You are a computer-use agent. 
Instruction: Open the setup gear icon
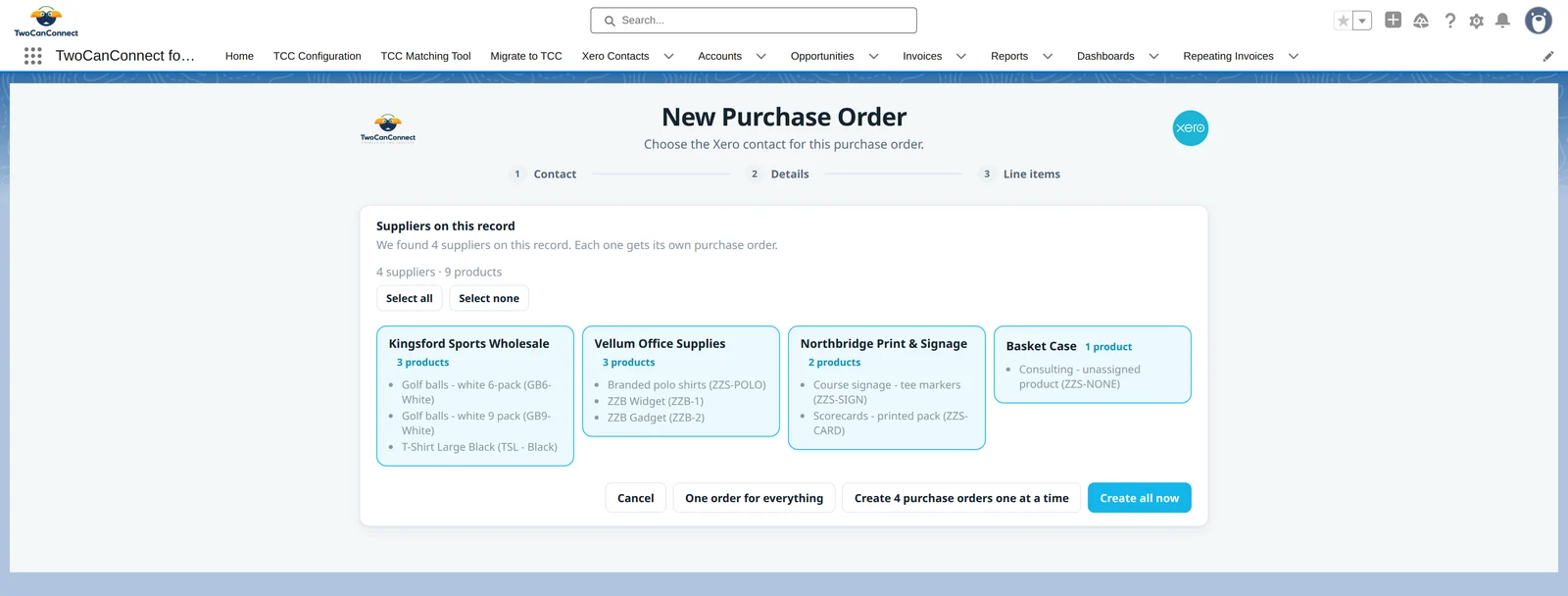coord(1477,21)
